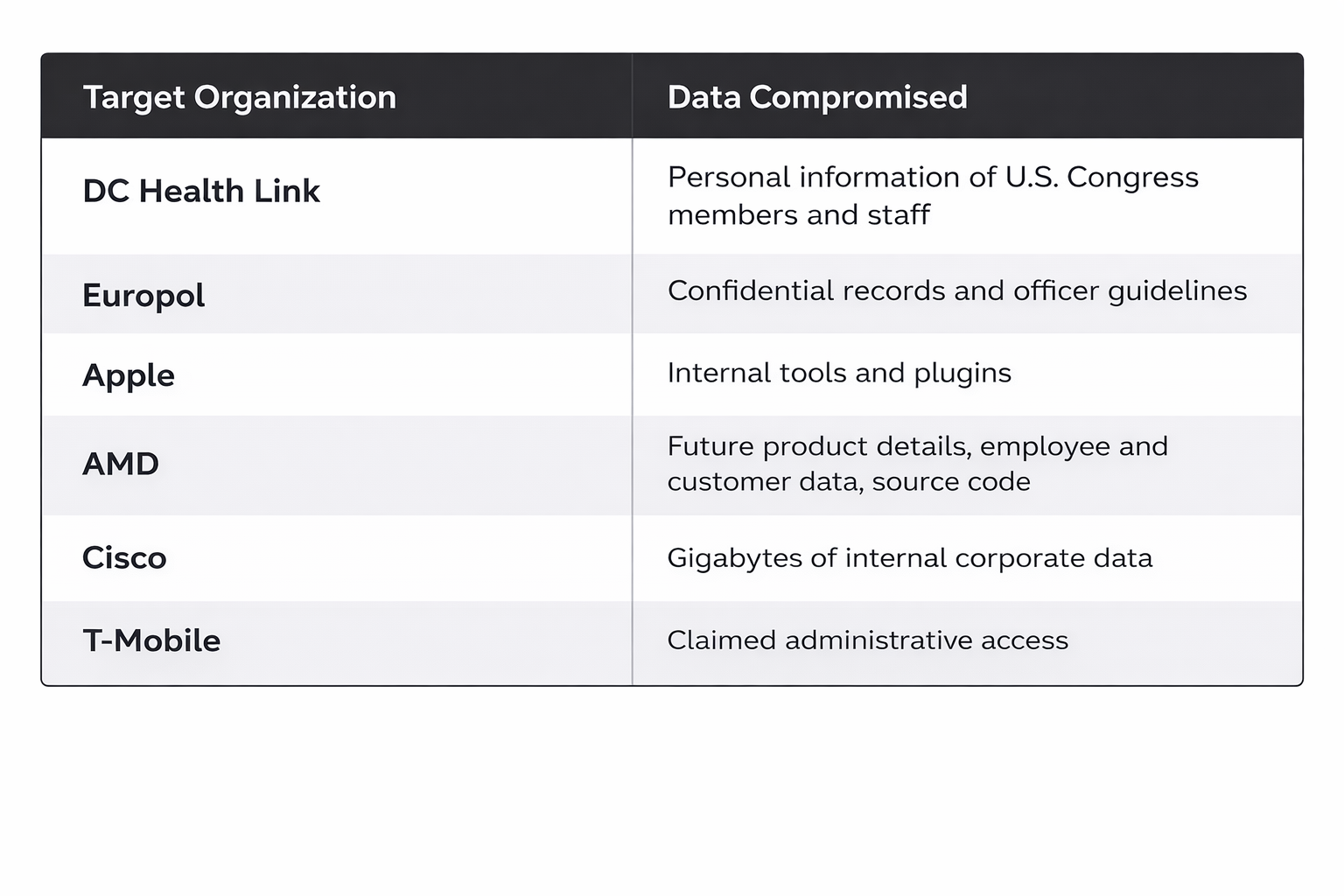
Task: Click the "AMD" organization cell
Action: 121,464
